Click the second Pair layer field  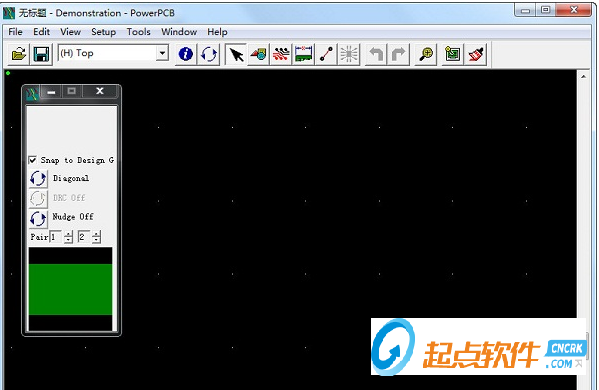point(84,237)
